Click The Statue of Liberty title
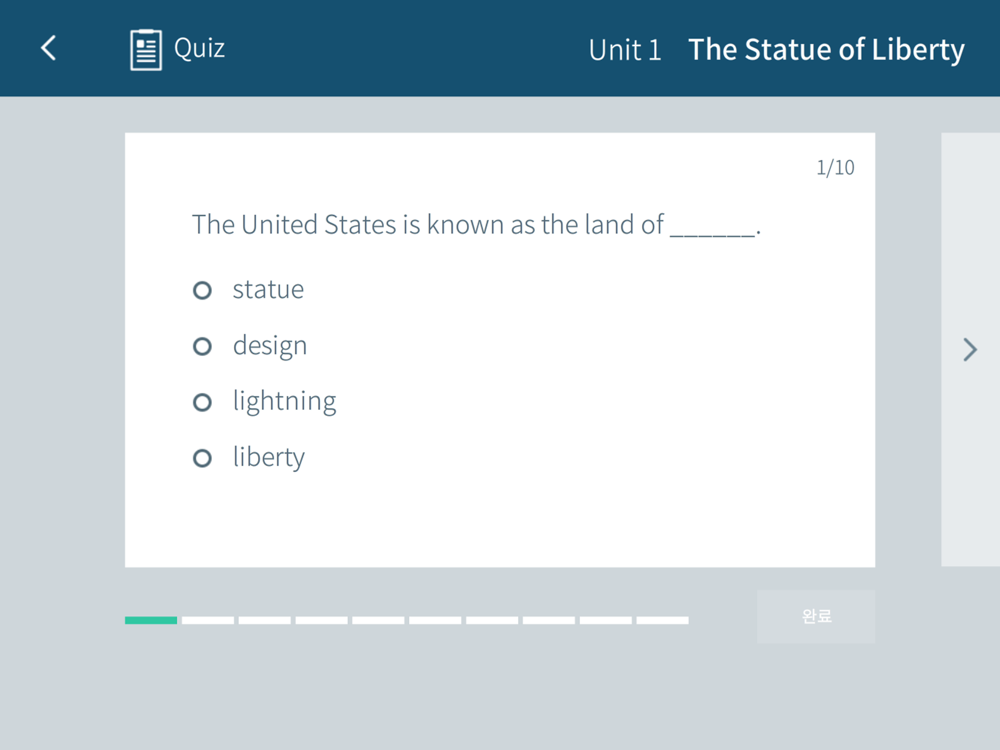 tap(826, 50)
